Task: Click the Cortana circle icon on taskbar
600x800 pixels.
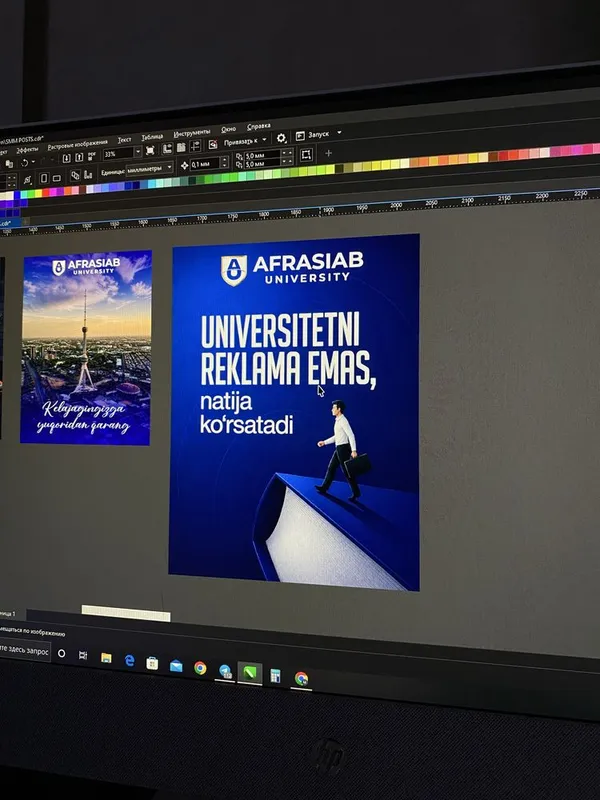Action: pyautogui.click(x=61, y=653)
